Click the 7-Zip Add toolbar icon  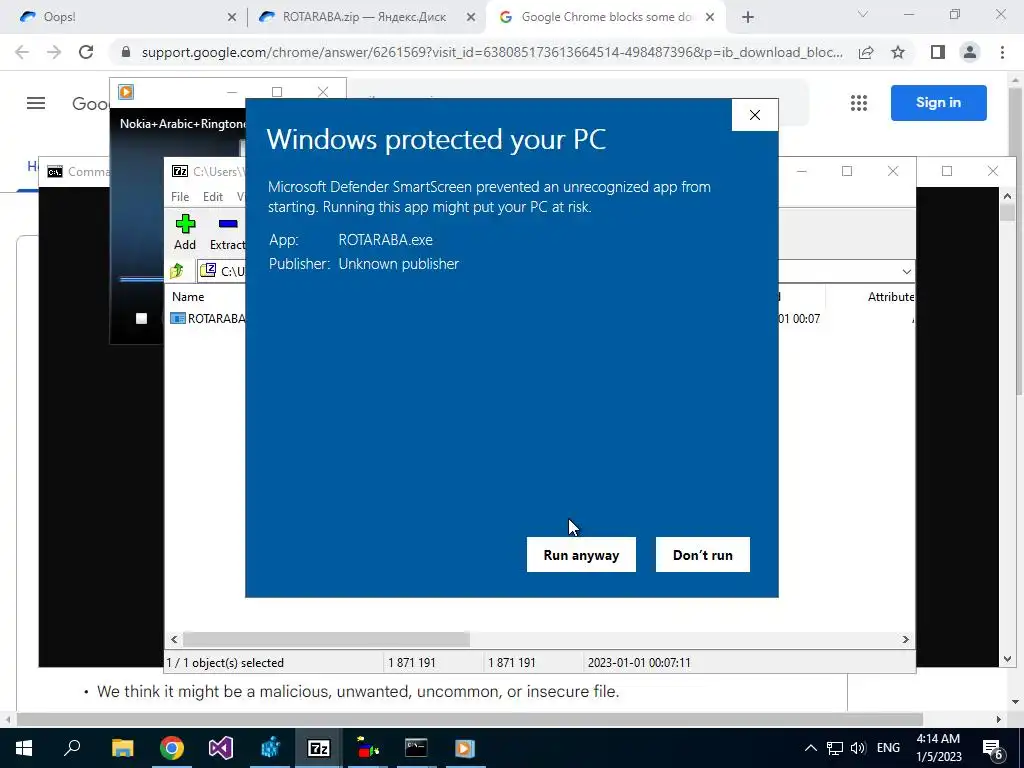click(x=185, y=232)
